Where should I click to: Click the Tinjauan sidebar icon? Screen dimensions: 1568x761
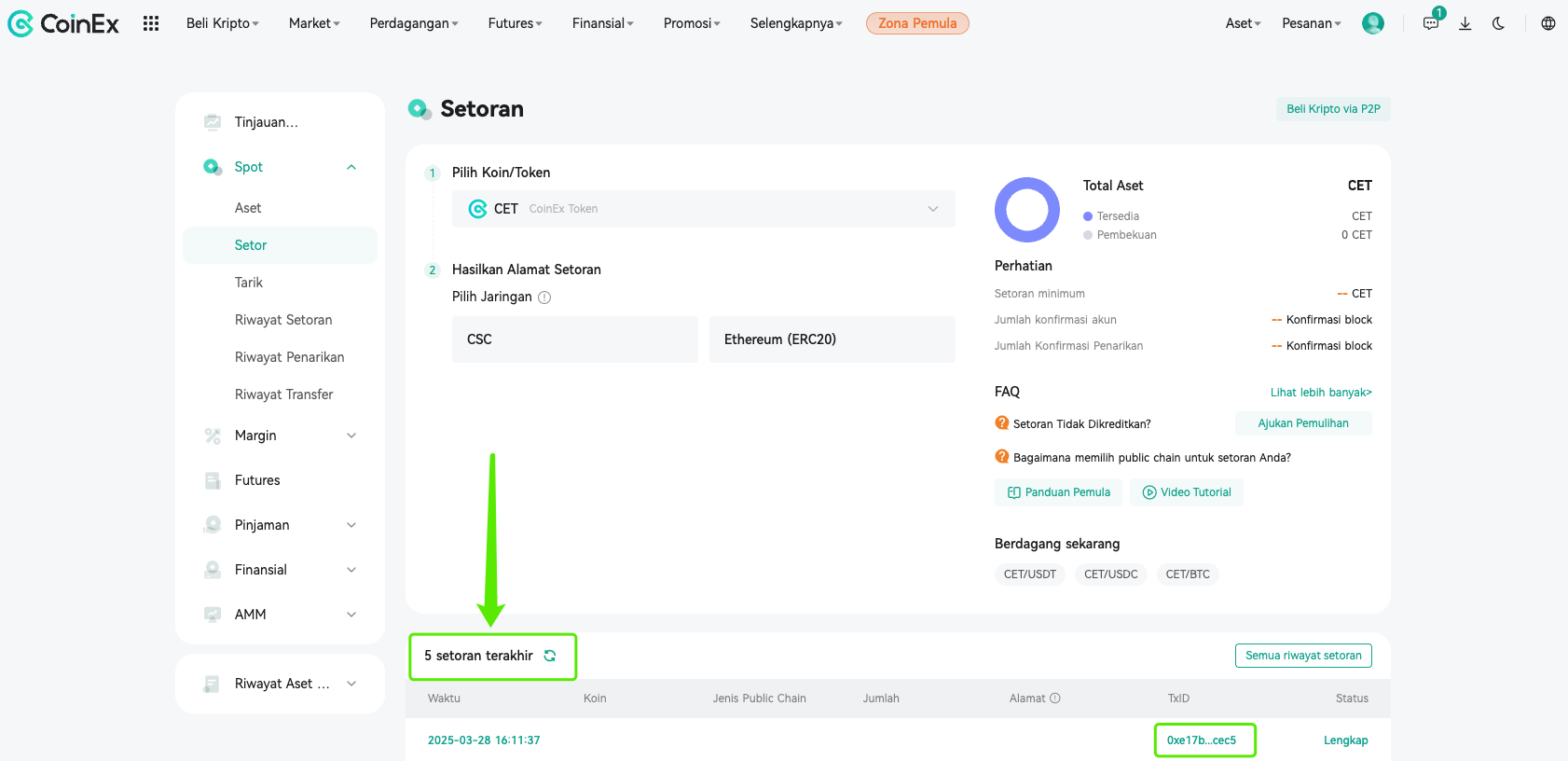(x=213, y=122)
